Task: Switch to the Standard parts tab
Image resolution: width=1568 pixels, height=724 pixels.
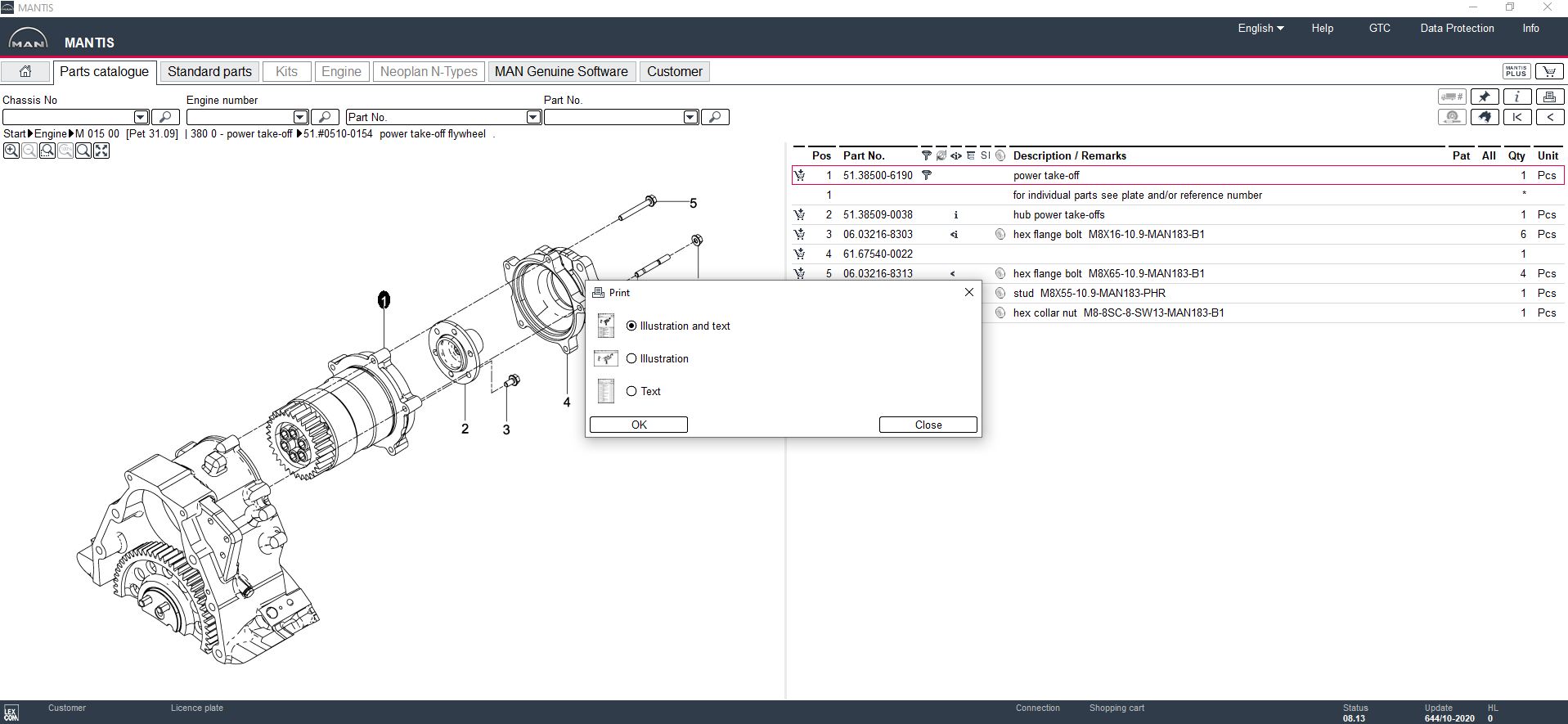Action: click(209, 71)
